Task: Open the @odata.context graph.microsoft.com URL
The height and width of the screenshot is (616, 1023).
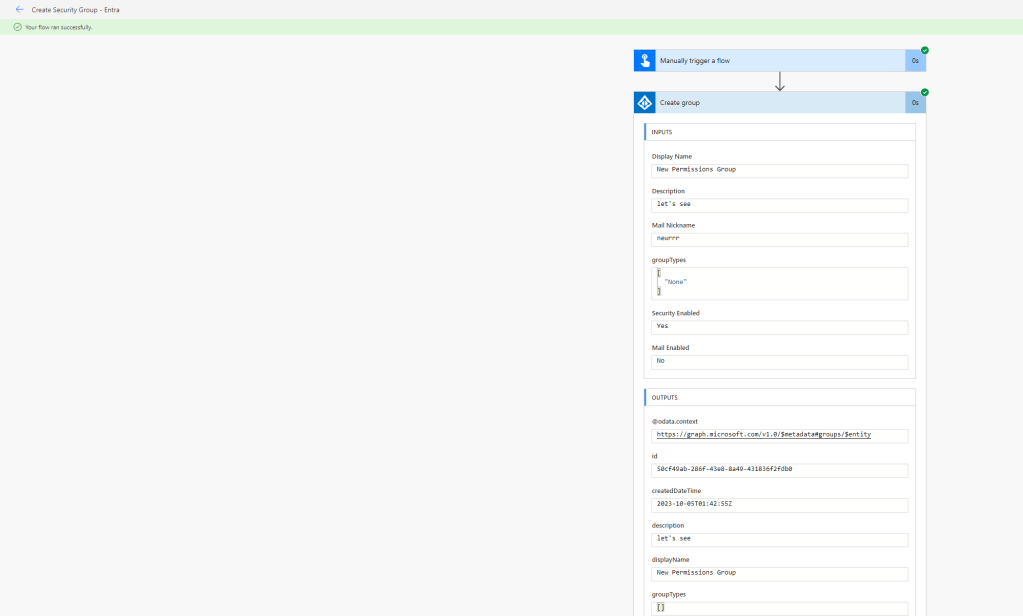Action: [764, 435]
